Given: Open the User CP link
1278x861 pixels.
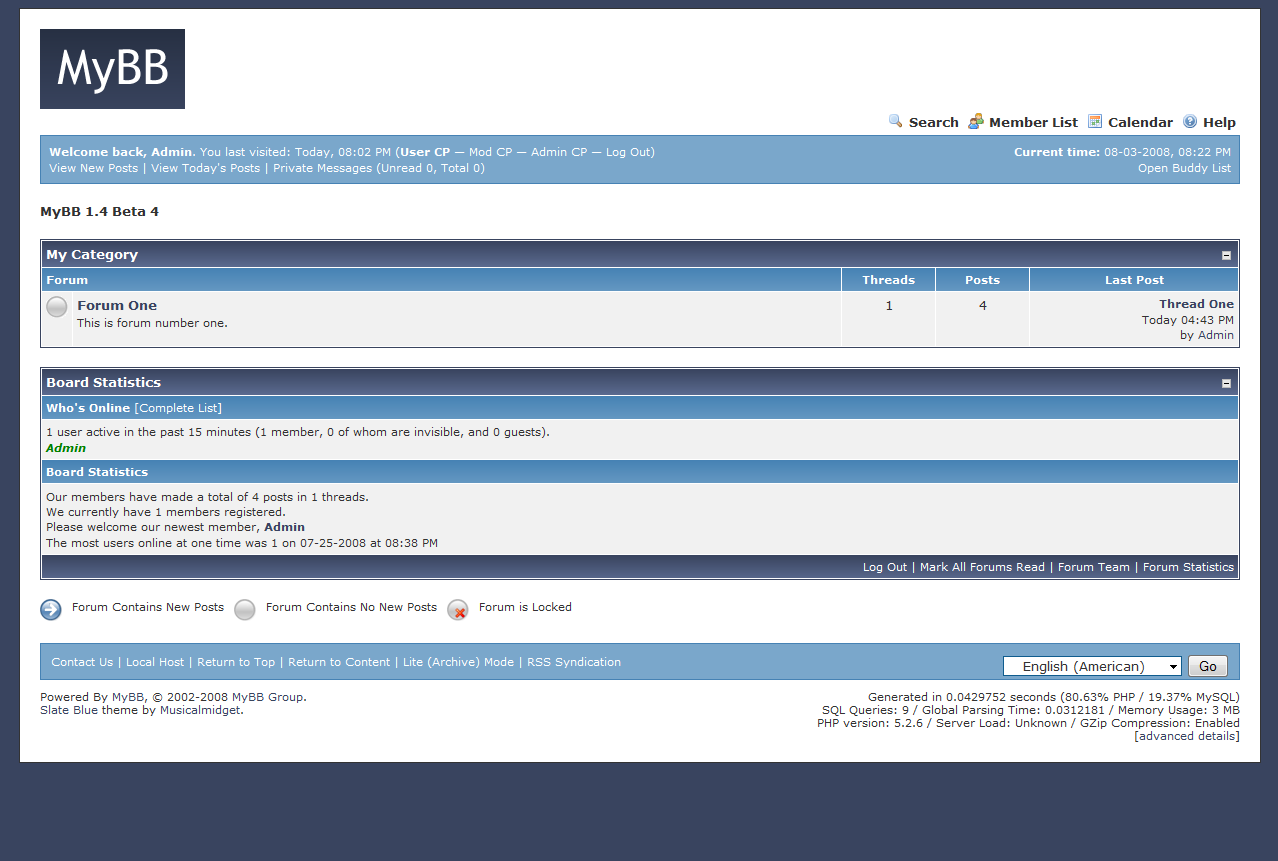Looking at the screenshot, I should pos(425,152).
